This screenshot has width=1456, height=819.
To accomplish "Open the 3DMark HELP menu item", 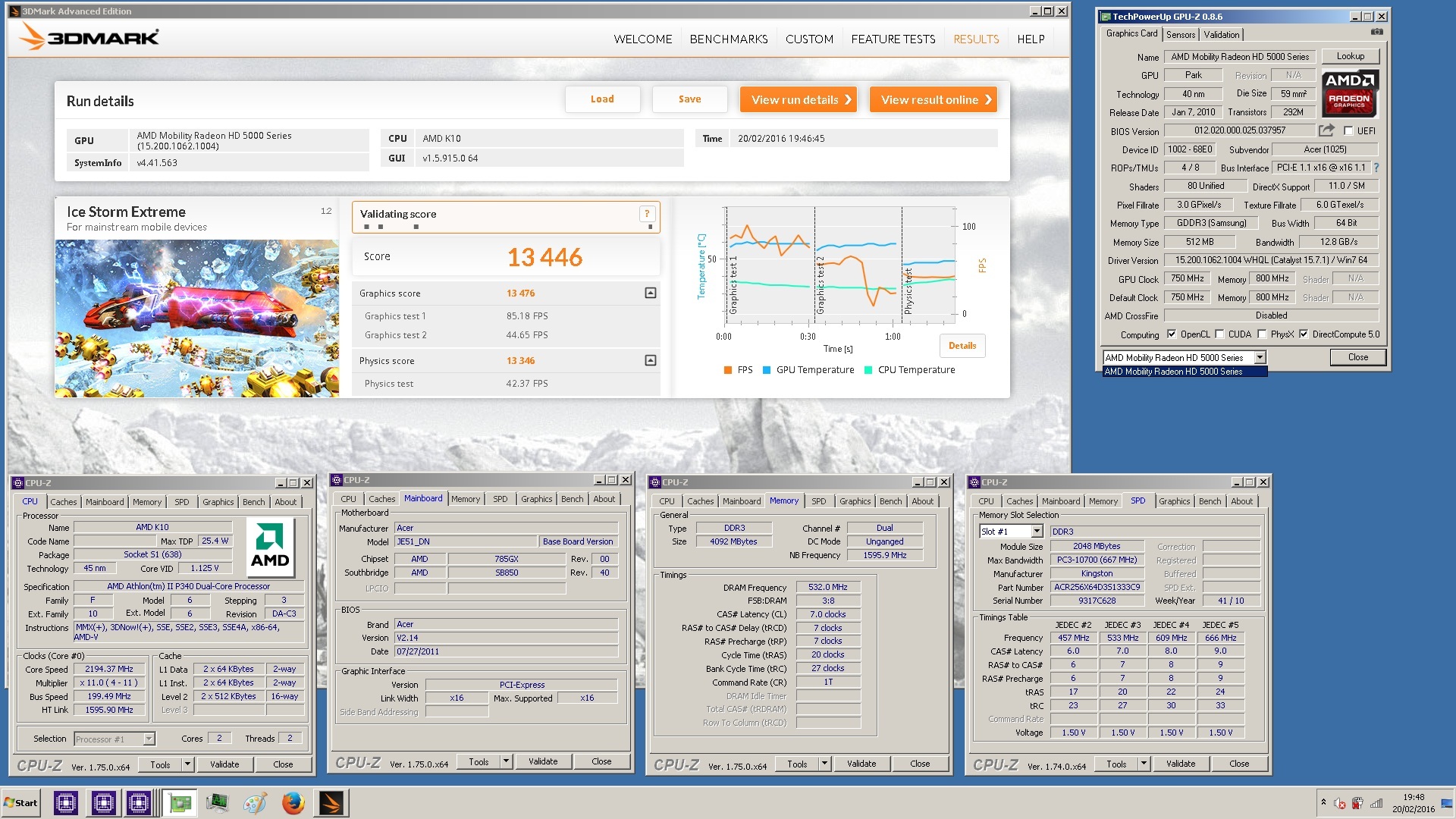I will click(x=1031, y=39).
